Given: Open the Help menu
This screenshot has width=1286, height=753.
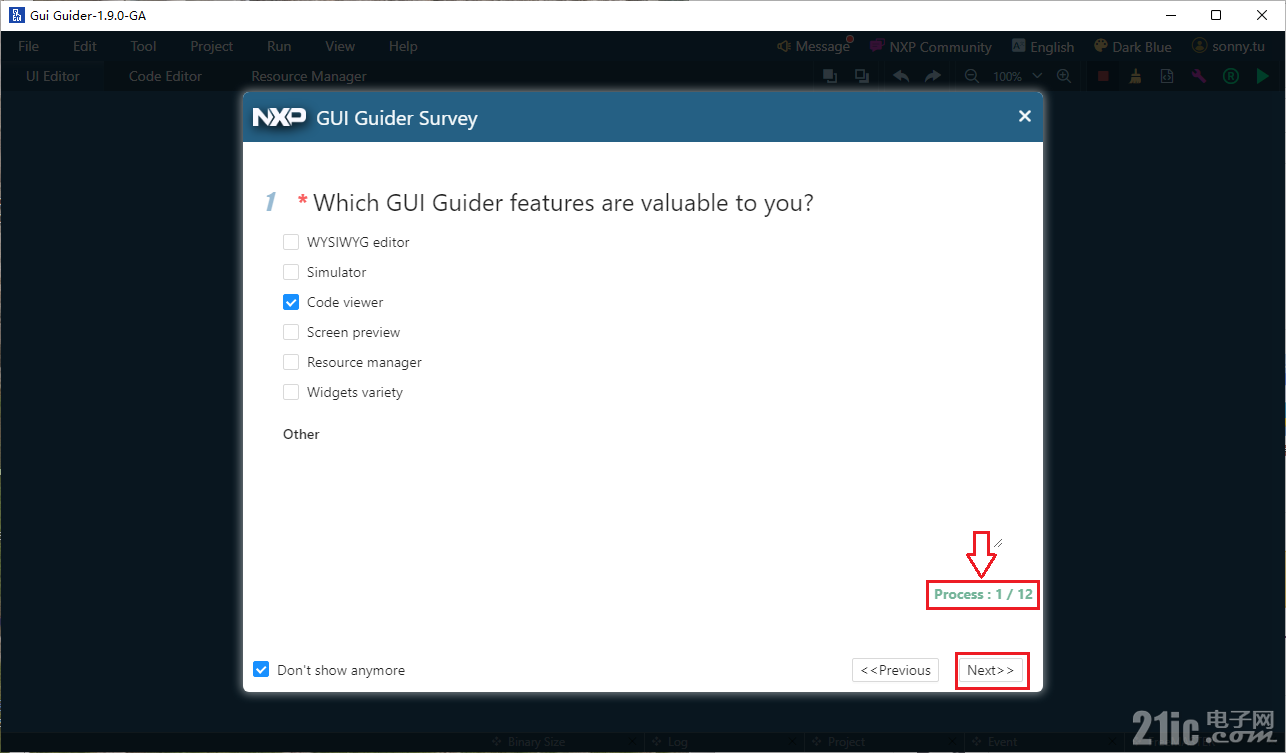Looking at the screenshot, I should coord(403,47).
